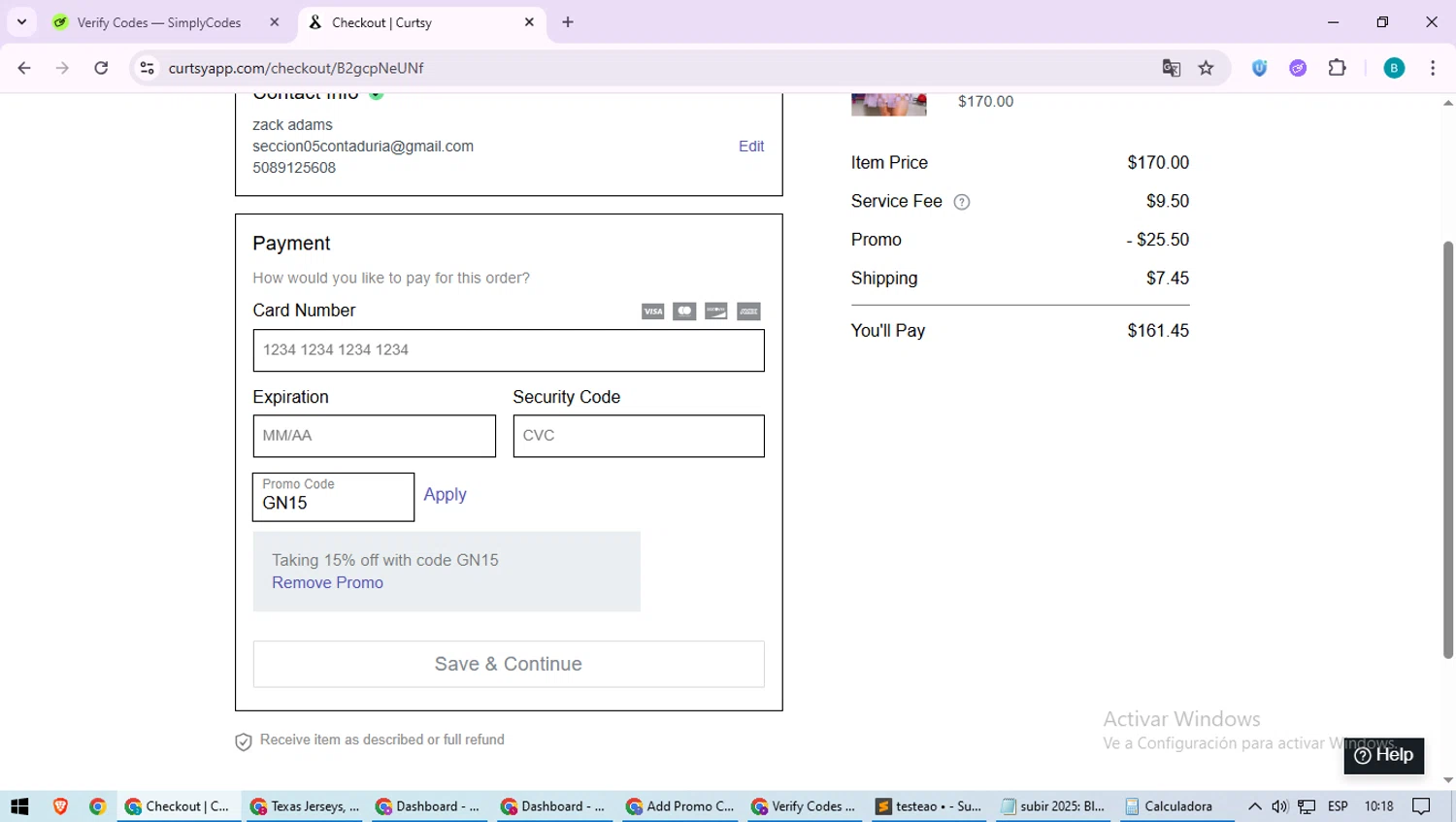Click Edit contact info link
The height and width of the screenshot is (822, 1456).
tap(751, 147)
